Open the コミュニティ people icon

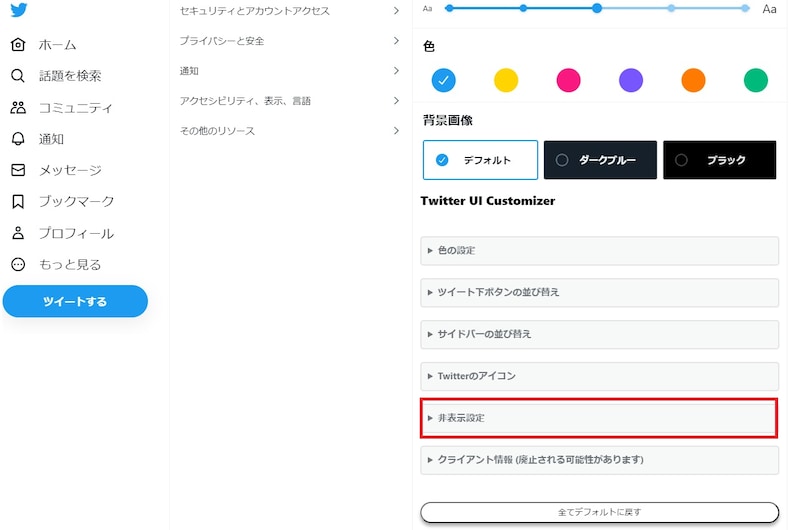pos(18,108)
